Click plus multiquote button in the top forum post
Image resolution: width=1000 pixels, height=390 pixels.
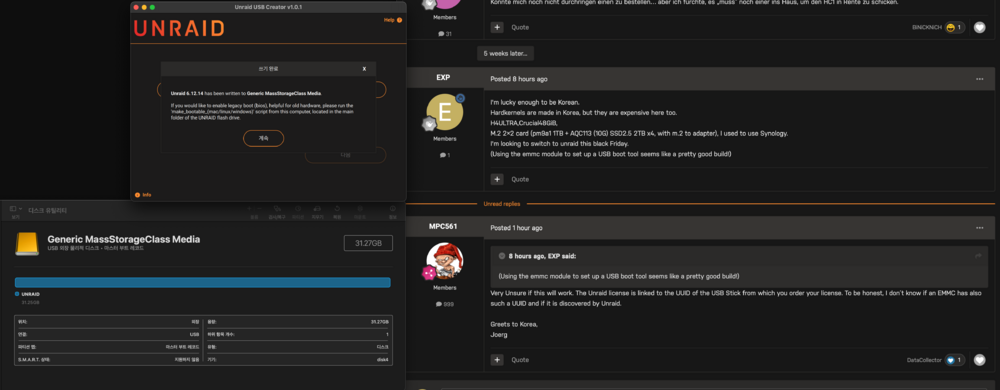[x=497, y=27]
